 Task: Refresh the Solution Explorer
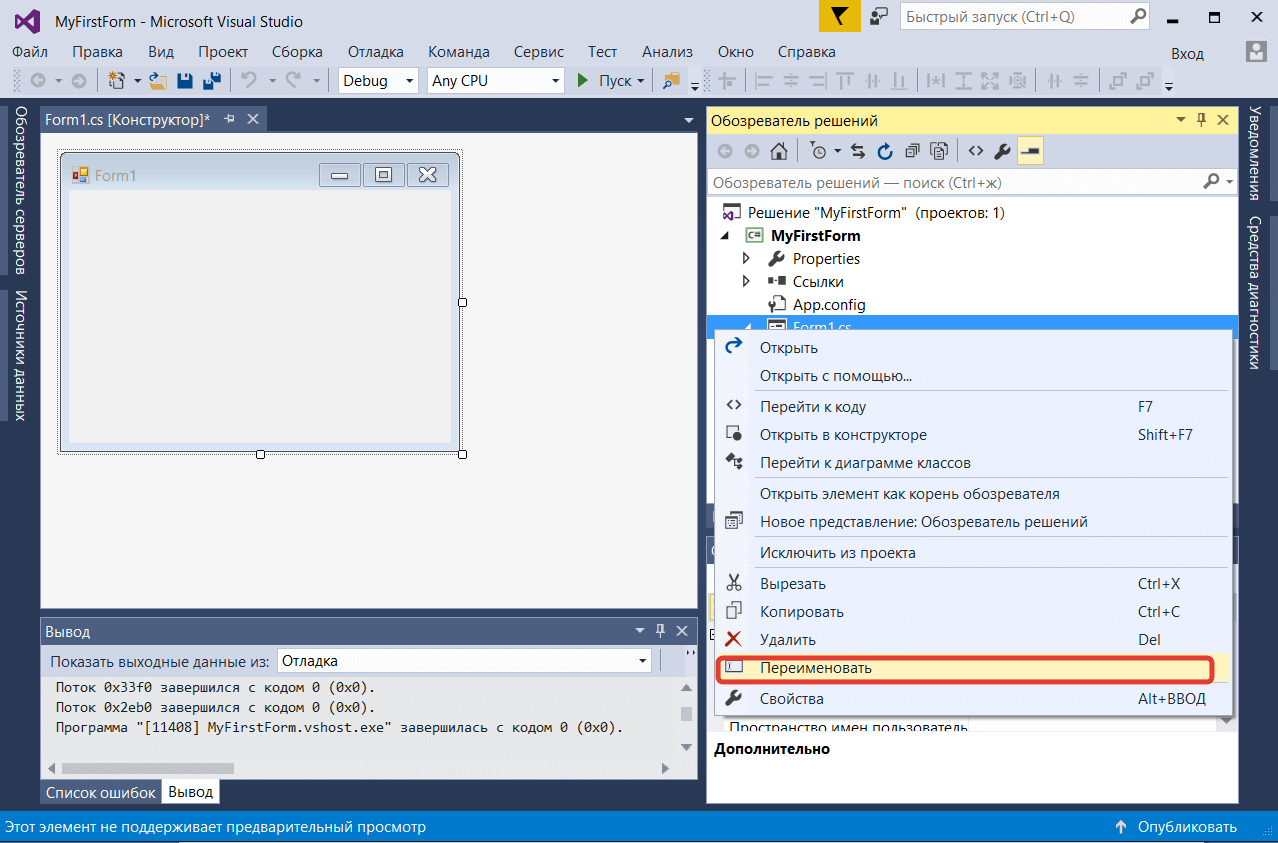point(885,151)
